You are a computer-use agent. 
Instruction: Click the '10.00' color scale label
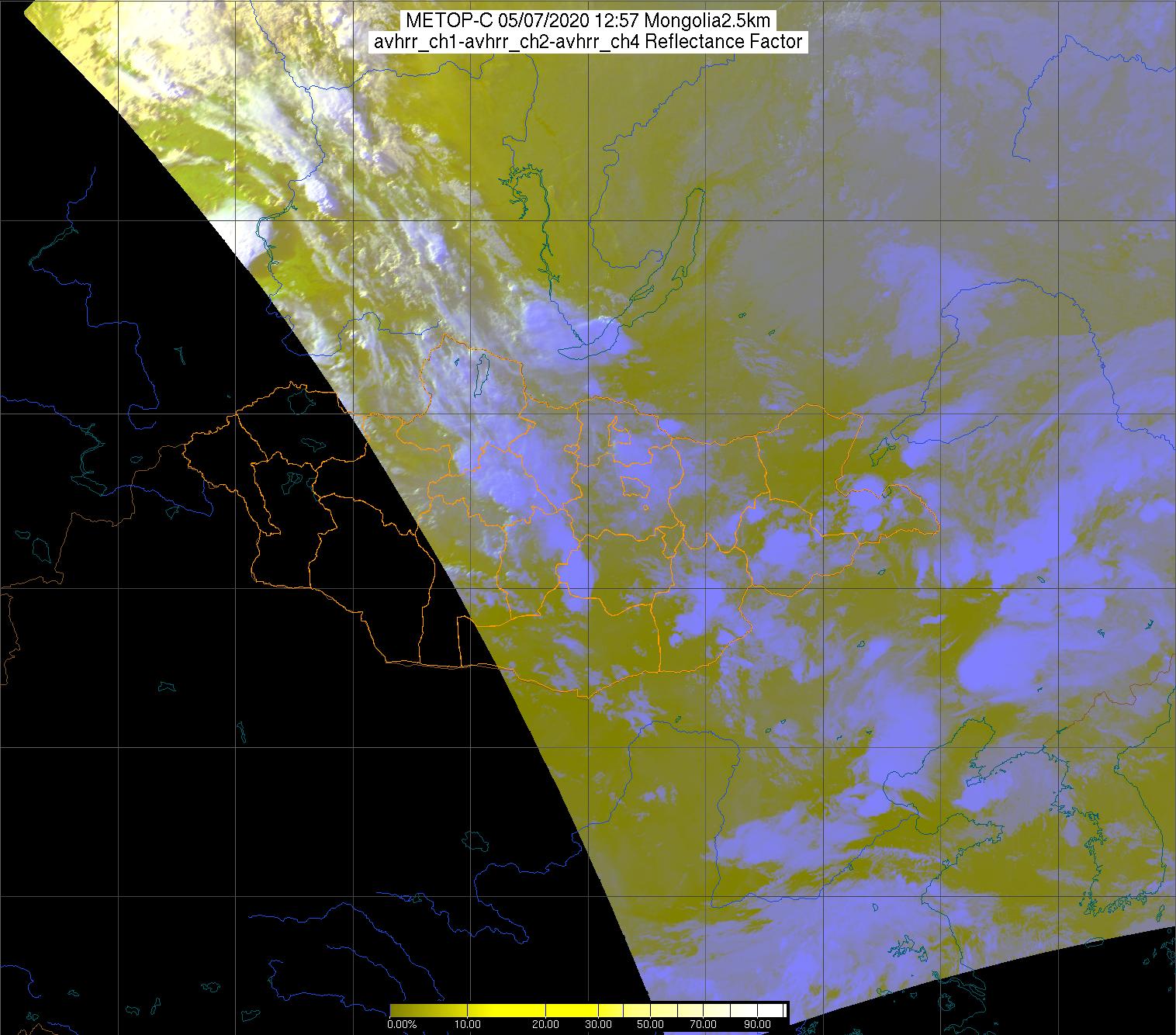pyautogui.click(x=468, y=1024)
